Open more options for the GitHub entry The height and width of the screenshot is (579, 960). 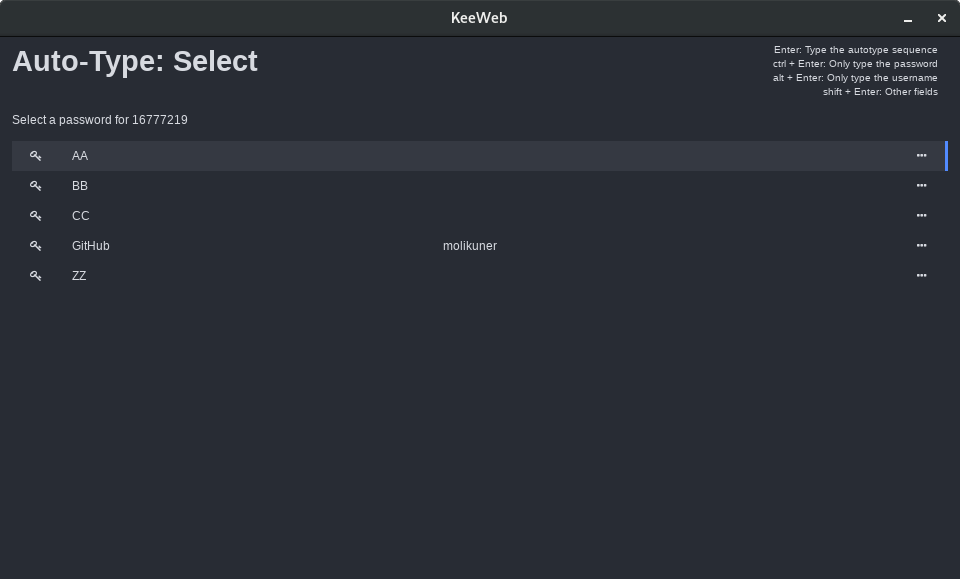click(x=921, y=246)
